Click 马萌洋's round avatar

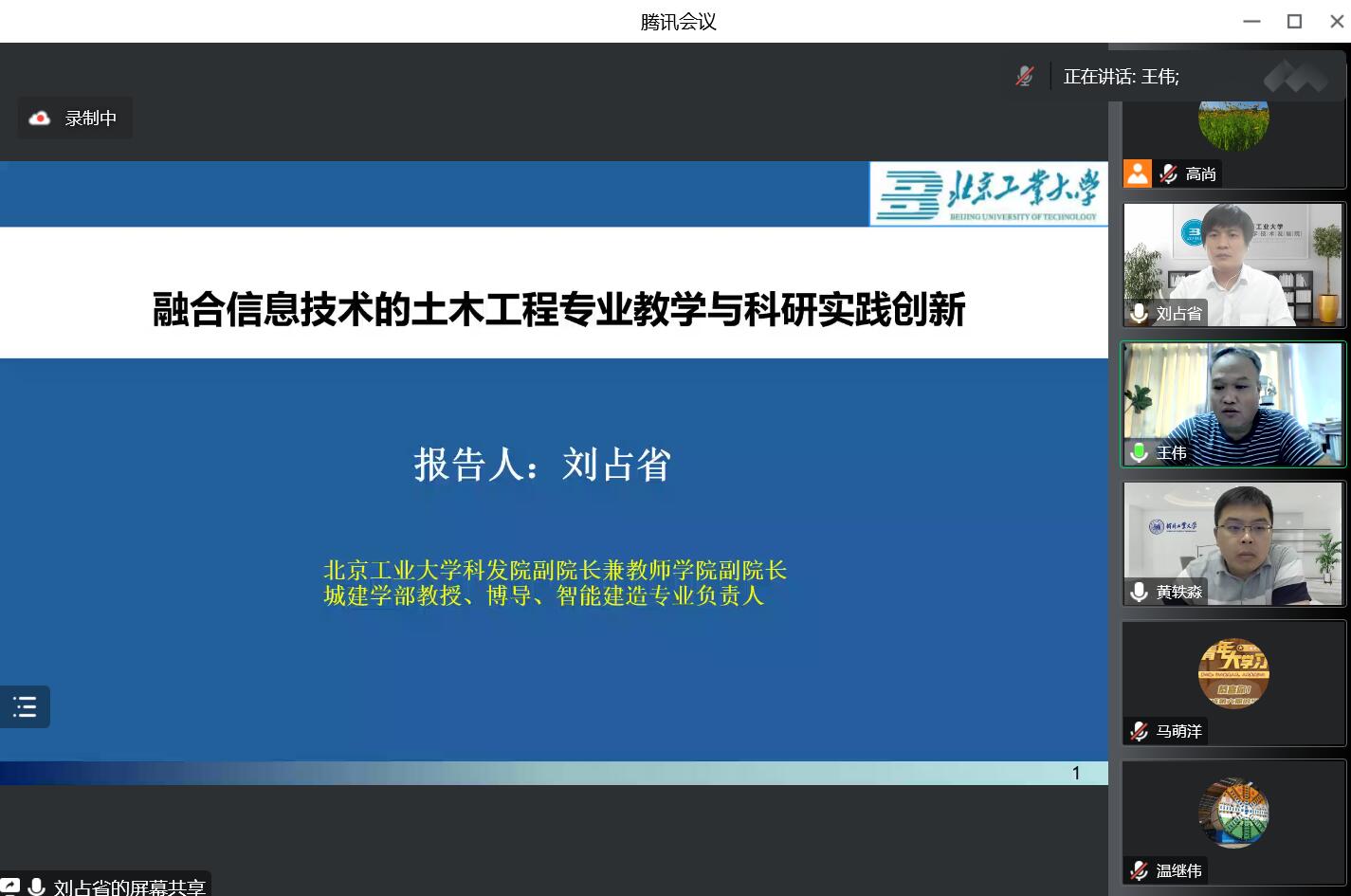pos(1233,673)
